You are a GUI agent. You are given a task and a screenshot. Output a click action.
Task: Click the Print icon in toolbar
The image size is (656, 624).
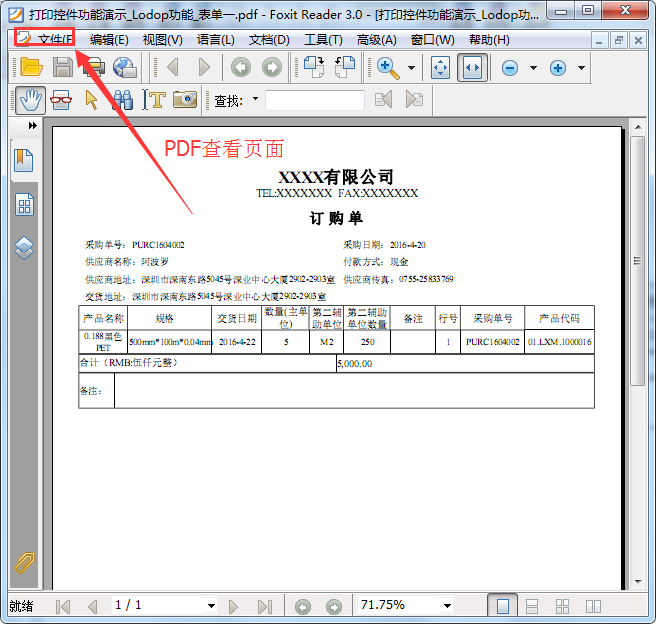pos(94,67)
